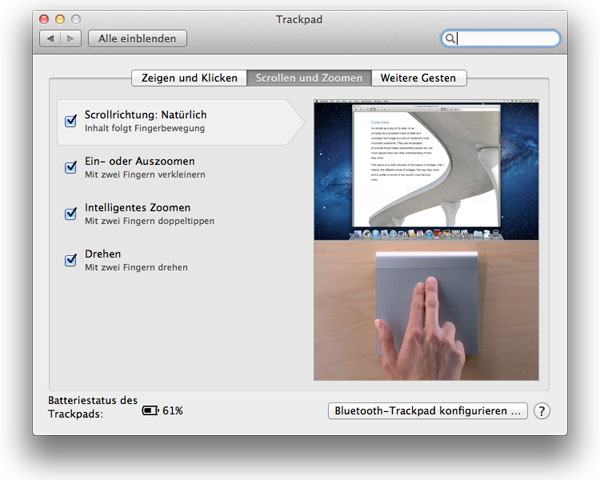Disable the Ein- oder Auszoomen checkbox
Image resolution: width=600 pixels, height=480 pixels.
coord(71,167)
